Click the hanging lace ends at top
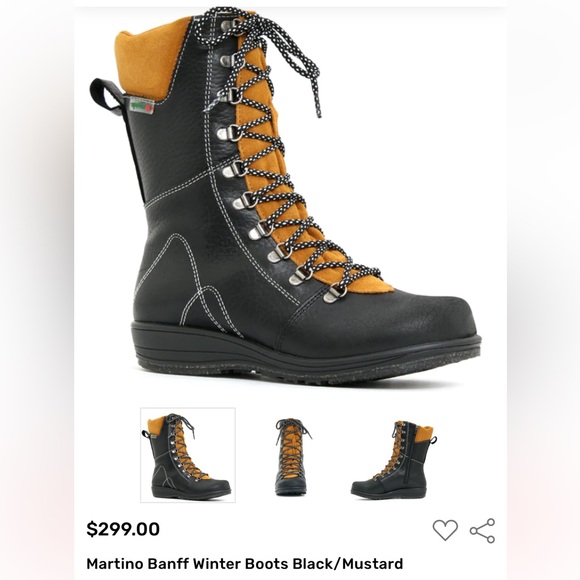The height and width of the screenshot is (580, 580). [x=296, y=63]
